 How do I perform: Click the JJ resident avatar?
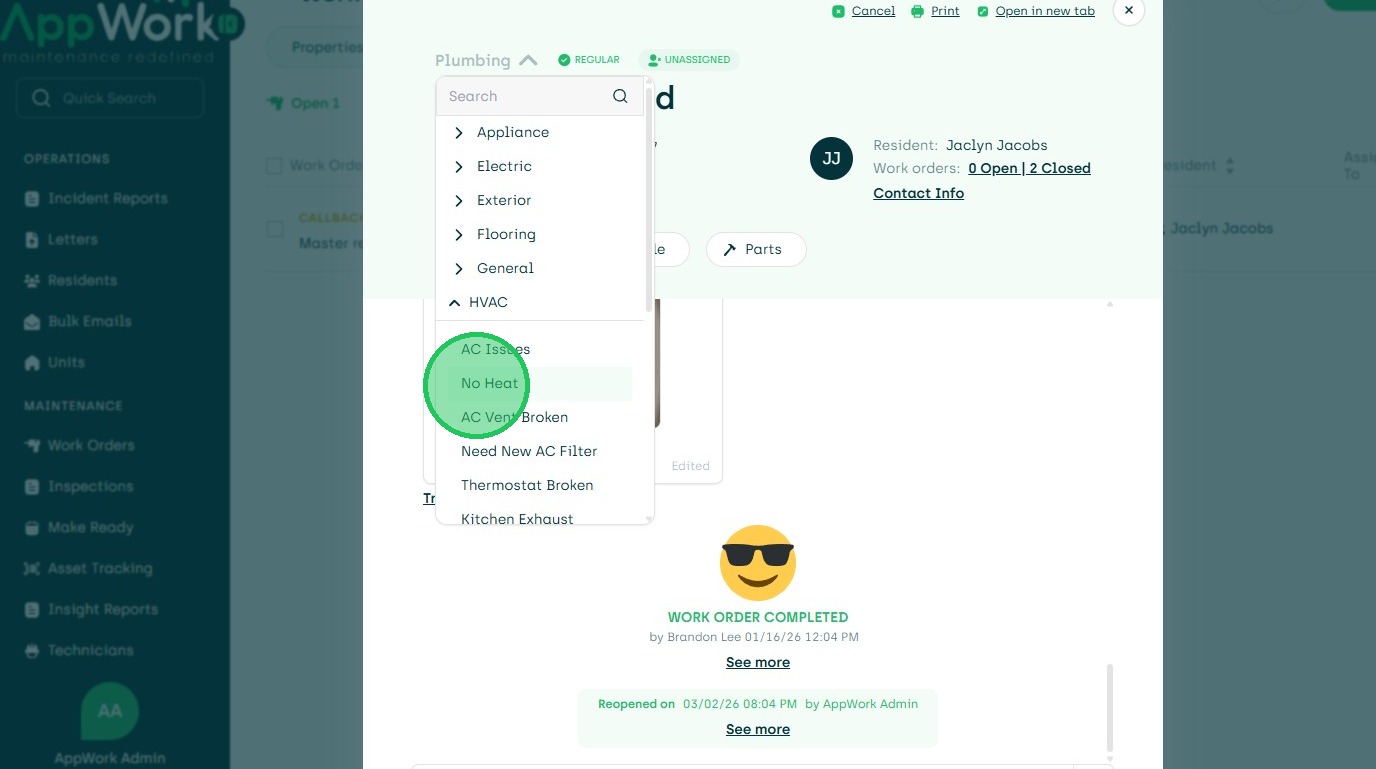click(831, 159)
